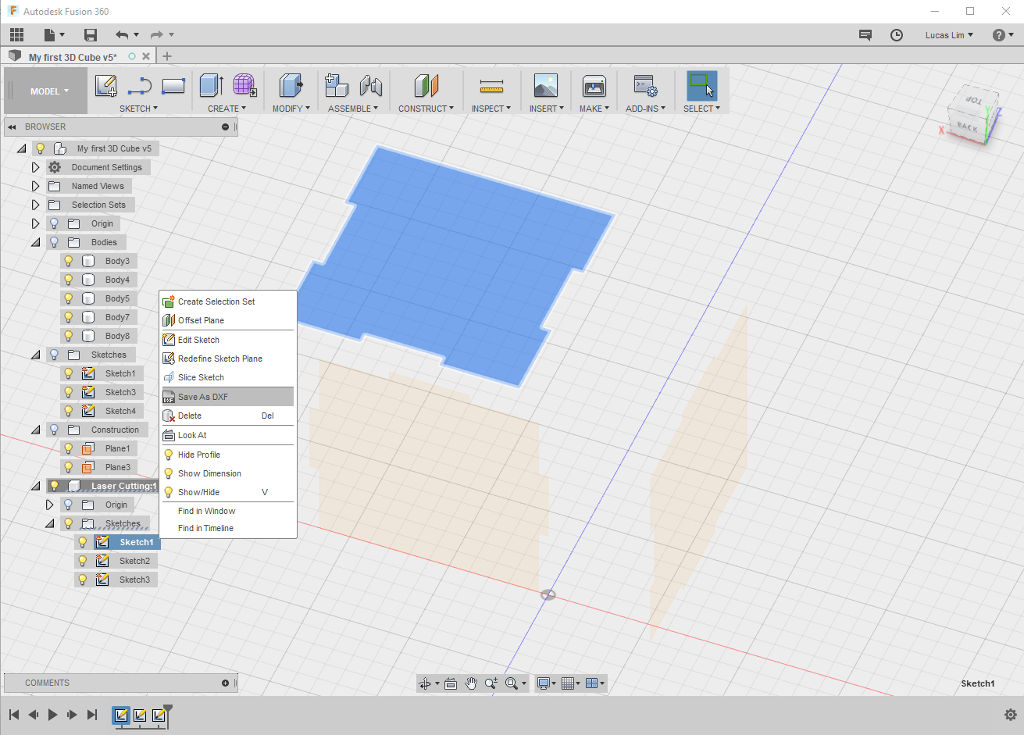The width and height of the screenshot is (1024, 735).
Task: Click the Undo arrow
Action: (x=122, y=35)
